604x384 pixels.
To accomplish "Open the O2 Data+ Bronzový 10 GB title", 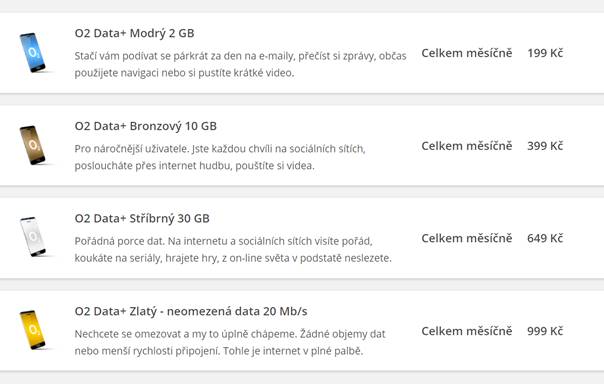I will (x=146, y=126).
